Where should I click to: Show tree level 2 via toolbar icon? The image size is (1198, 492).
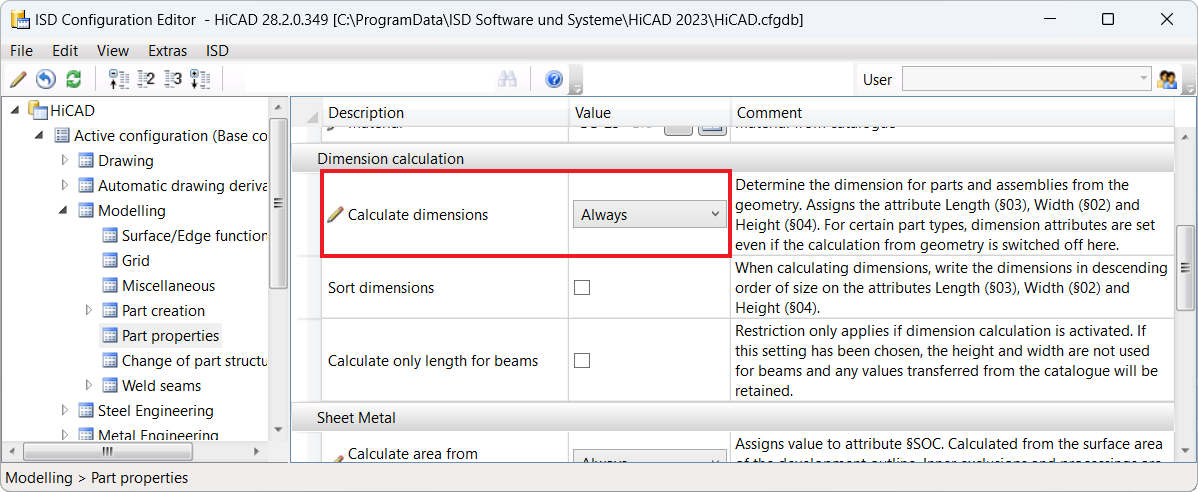[145, 79]
